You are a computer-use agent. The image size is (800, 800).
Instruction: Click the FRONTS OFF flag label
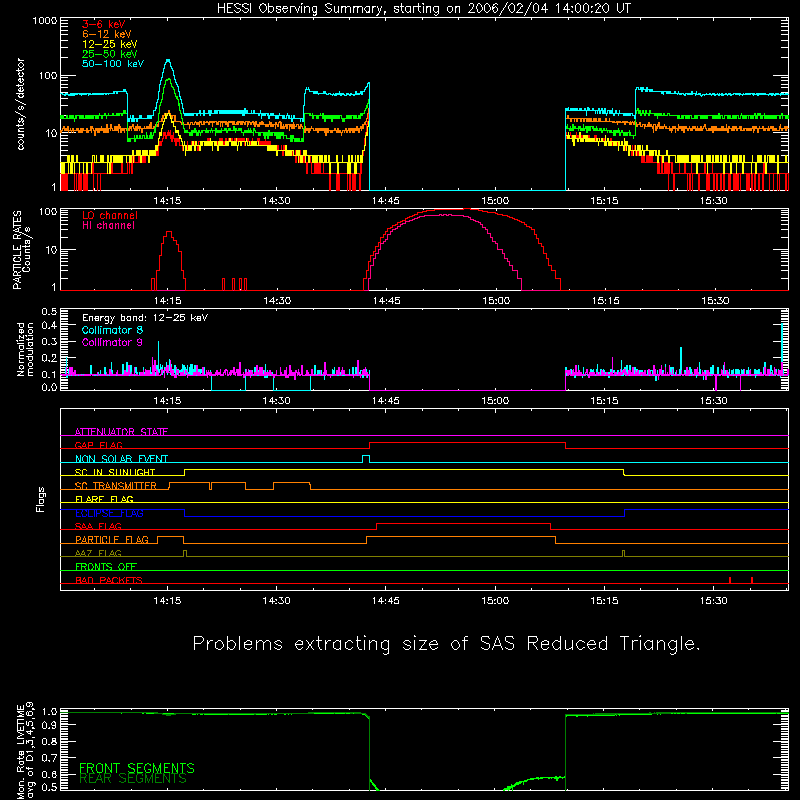106,566
